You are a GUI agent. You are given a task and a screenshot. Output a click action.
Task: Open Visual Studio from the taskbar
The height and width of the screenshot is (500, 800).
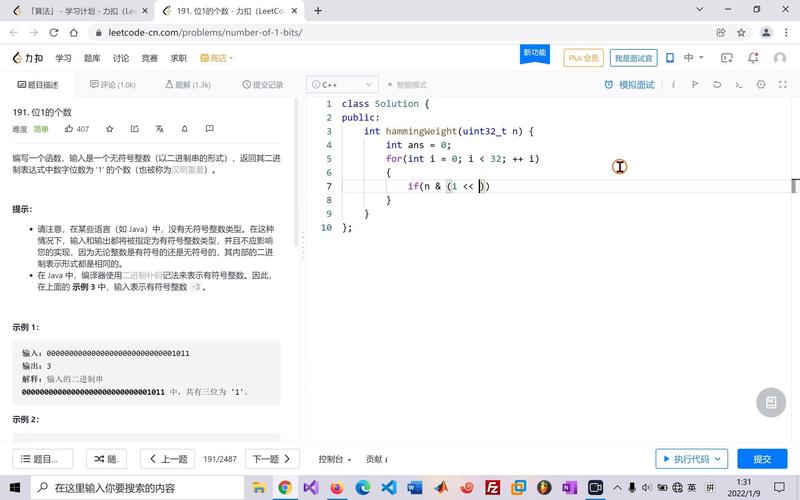point(311,488)
